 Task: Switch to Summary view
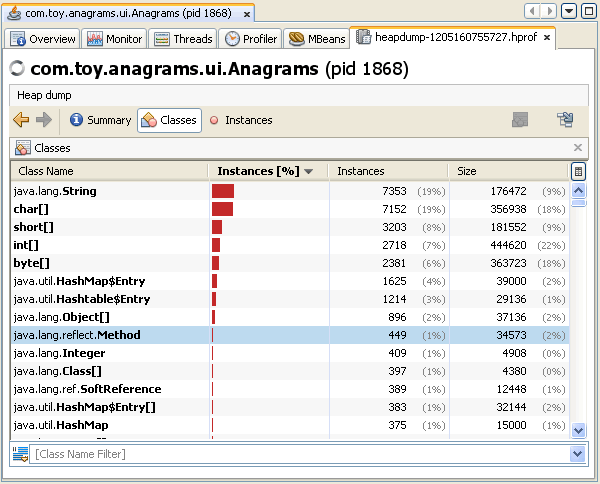99,120
